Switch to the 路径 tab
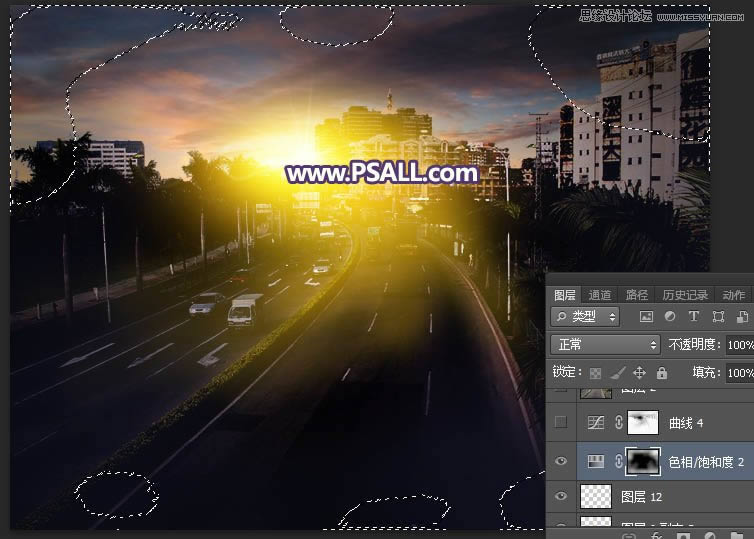754x539 pixels. coord(636,295)
